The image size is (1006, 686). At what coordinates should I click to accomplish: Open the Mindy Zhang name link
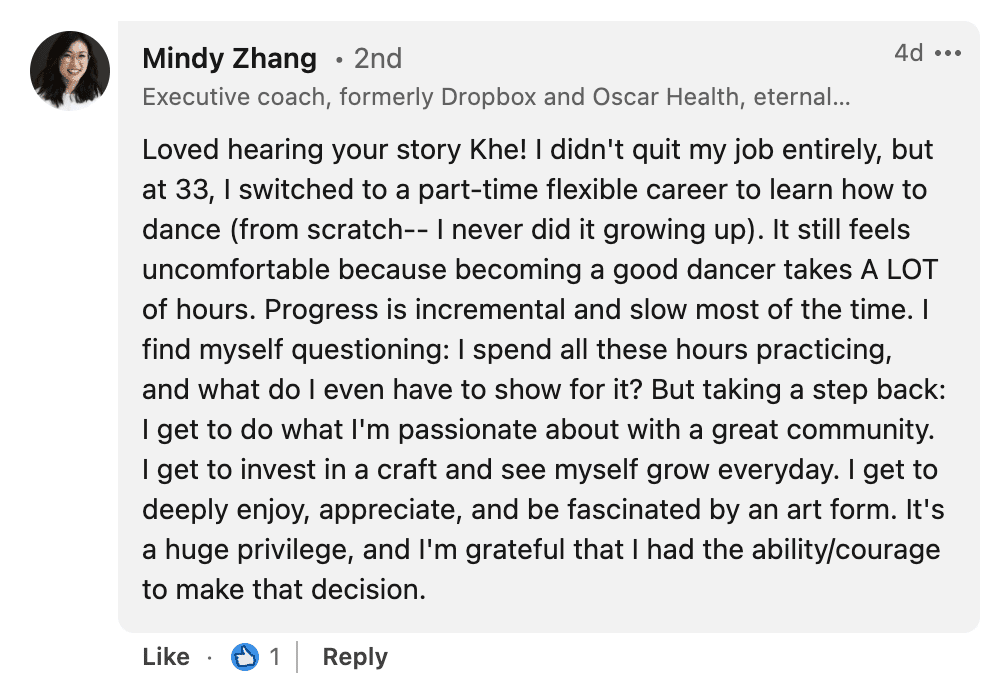(x=230, y=58)
